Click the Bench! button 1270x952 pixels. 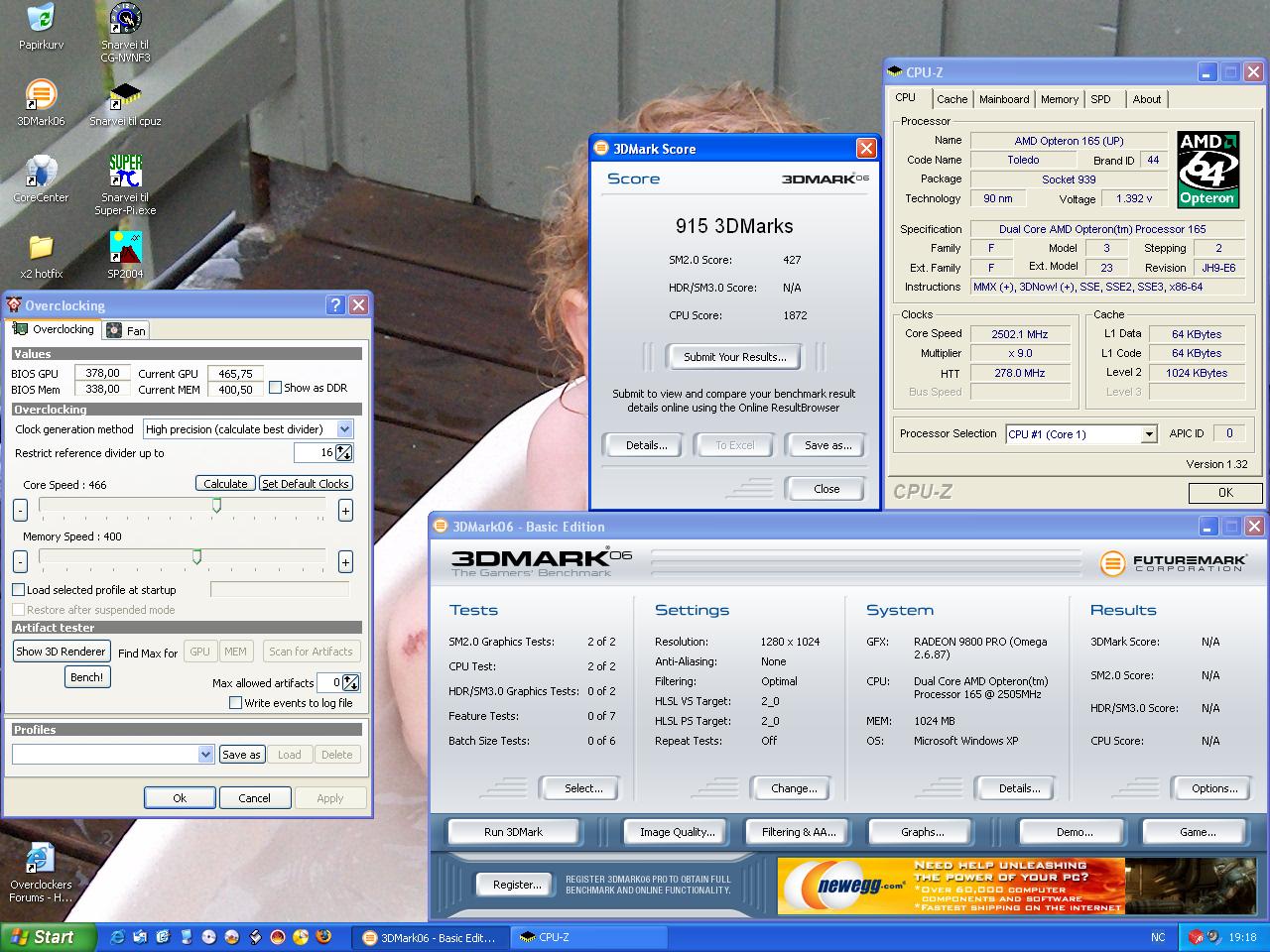coord(86,677)
